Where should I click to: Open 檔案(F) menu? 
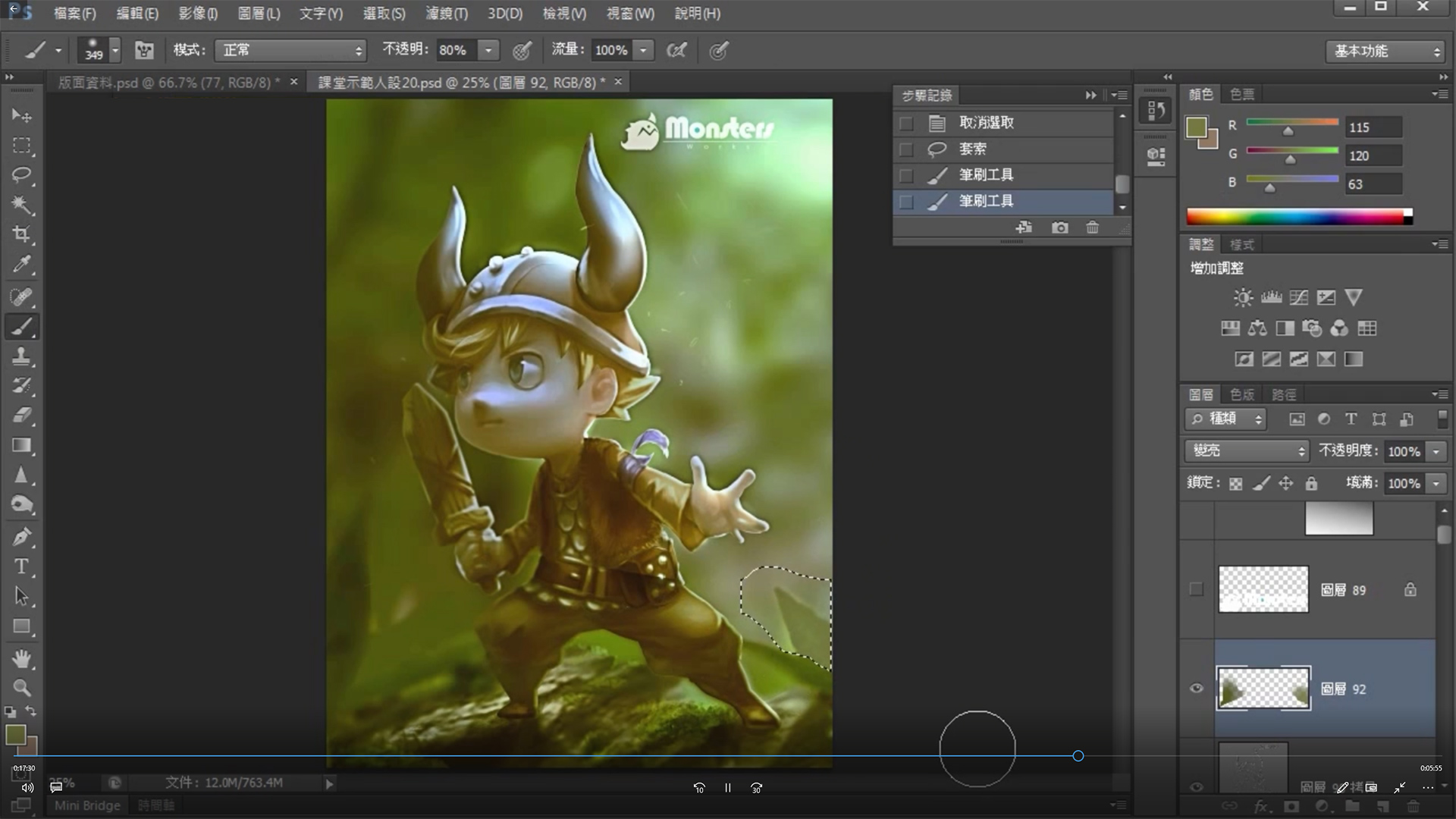point(75,14)
